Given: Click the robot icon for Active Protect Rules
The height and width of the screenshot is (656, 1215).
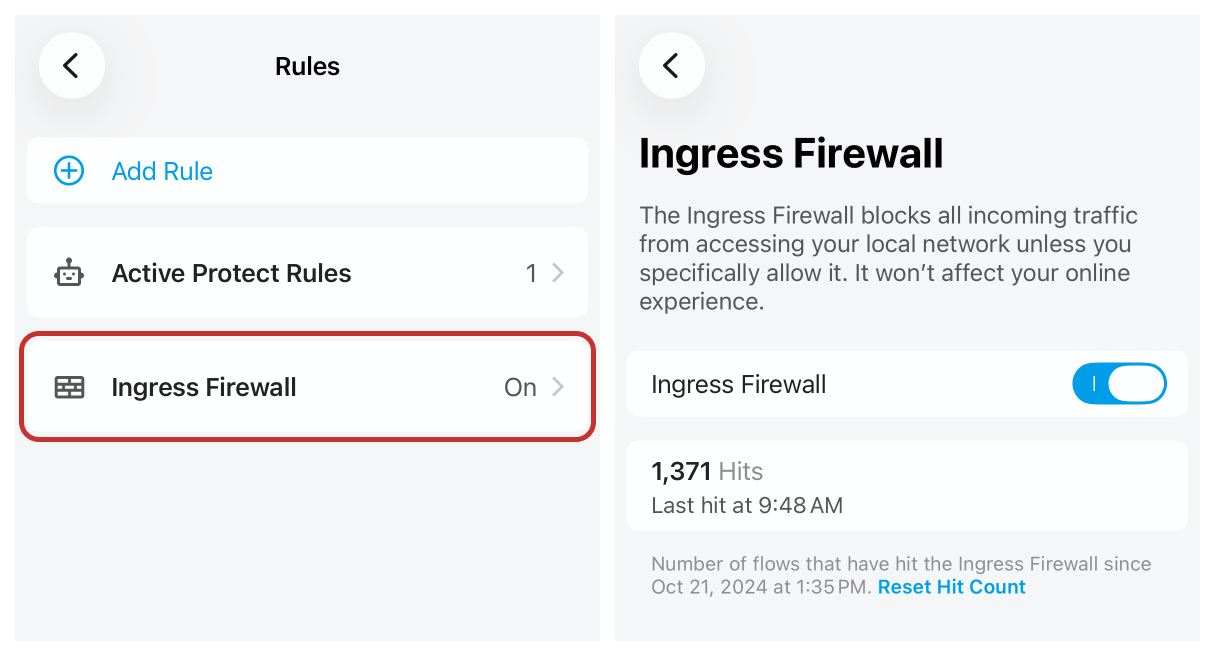Looking at the screenshot, I should 69,273.
